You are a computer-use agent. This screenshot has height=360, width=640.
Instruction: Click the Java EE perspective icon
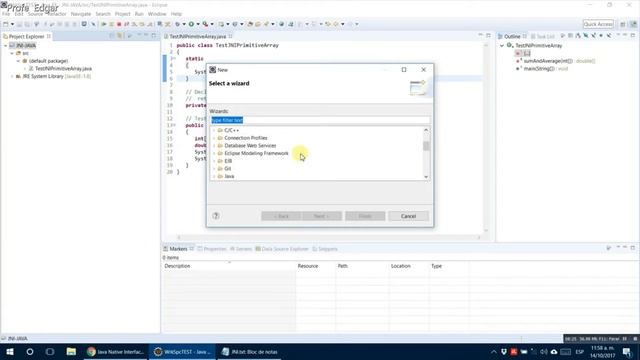(633, 24)
